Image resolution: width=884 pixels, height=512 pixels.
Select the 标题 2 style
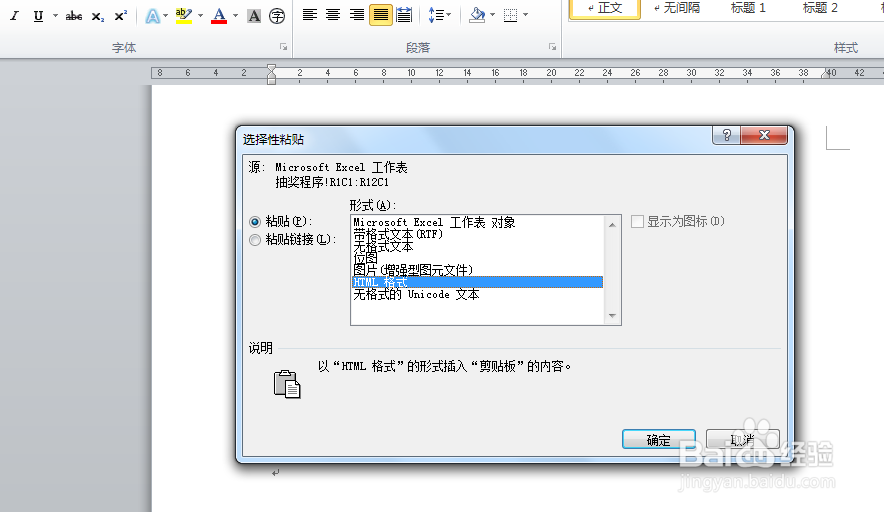pos(820,8)
